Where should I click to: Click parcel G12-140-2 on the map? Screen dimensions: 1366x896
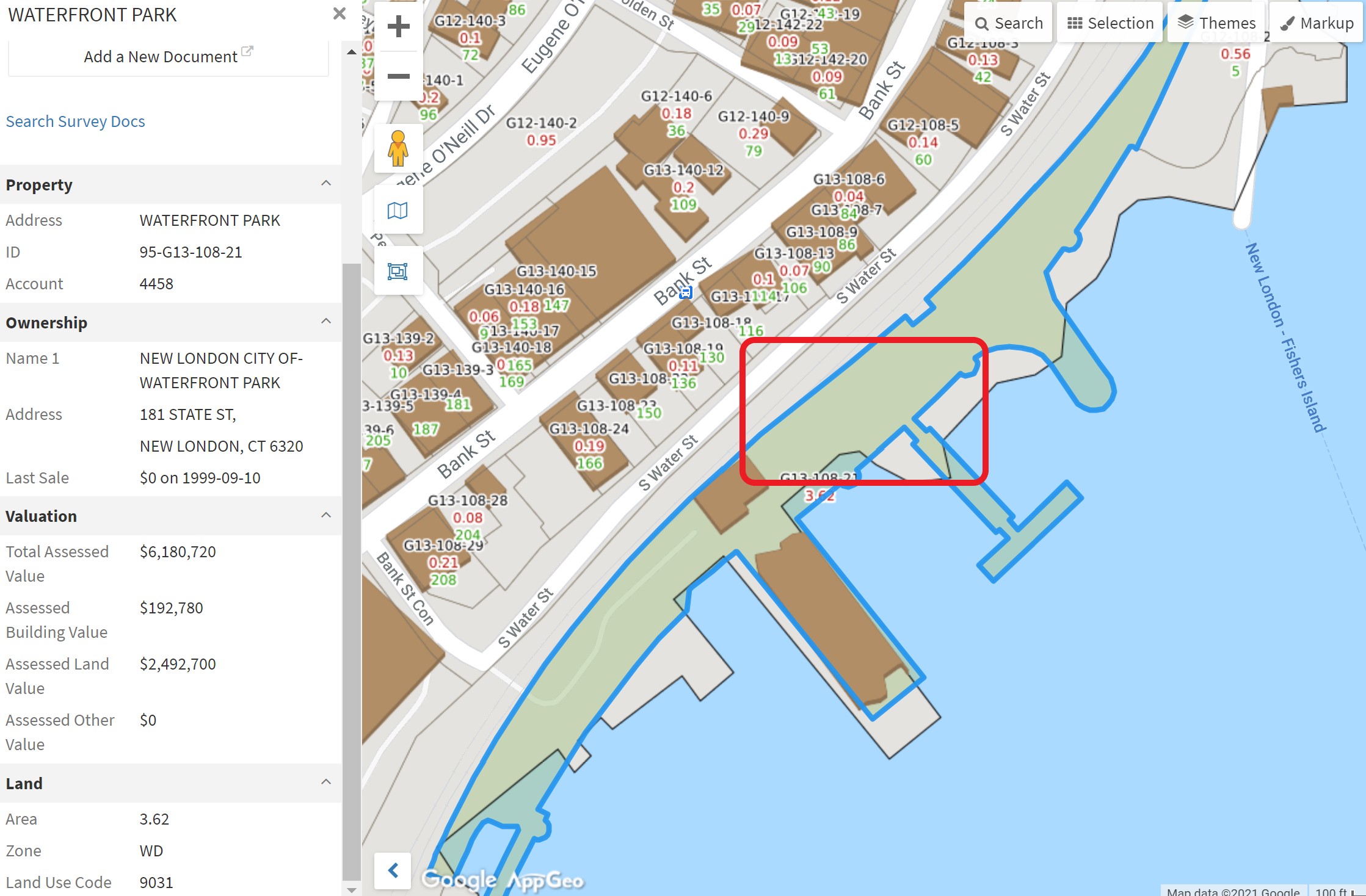coord(541,131)
